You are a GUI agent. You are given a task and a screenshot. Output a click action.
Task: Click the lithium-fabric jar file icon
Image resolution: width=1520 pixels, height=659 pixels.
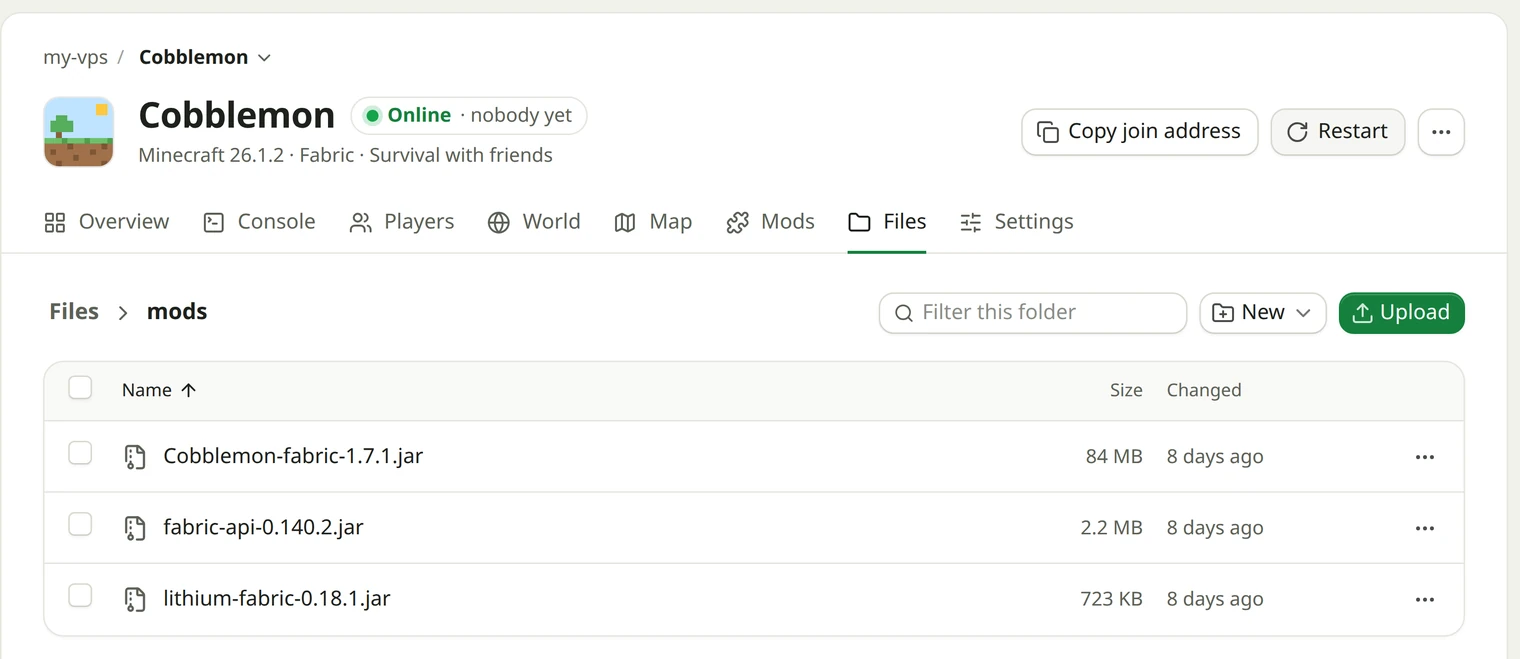coord(135,599)
